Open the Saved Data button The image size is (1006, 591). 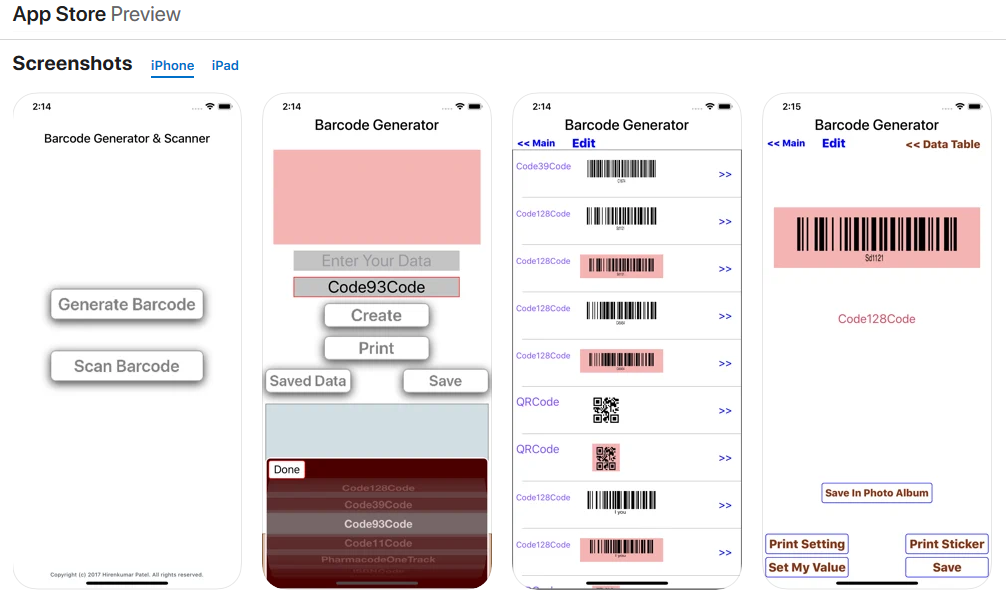(308, 381)
